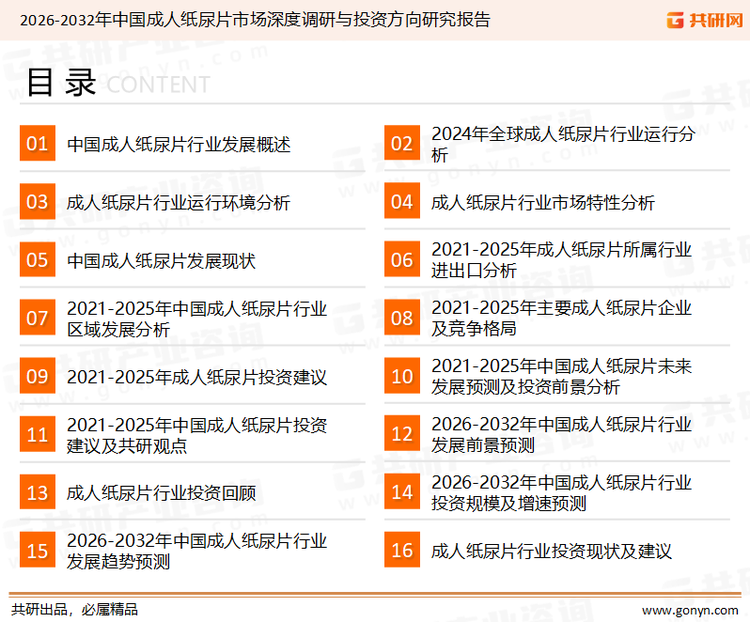750x622 pixels.
Task: Click the orange 10 number box
Action: pyautogui.click(x=402, y=376)
